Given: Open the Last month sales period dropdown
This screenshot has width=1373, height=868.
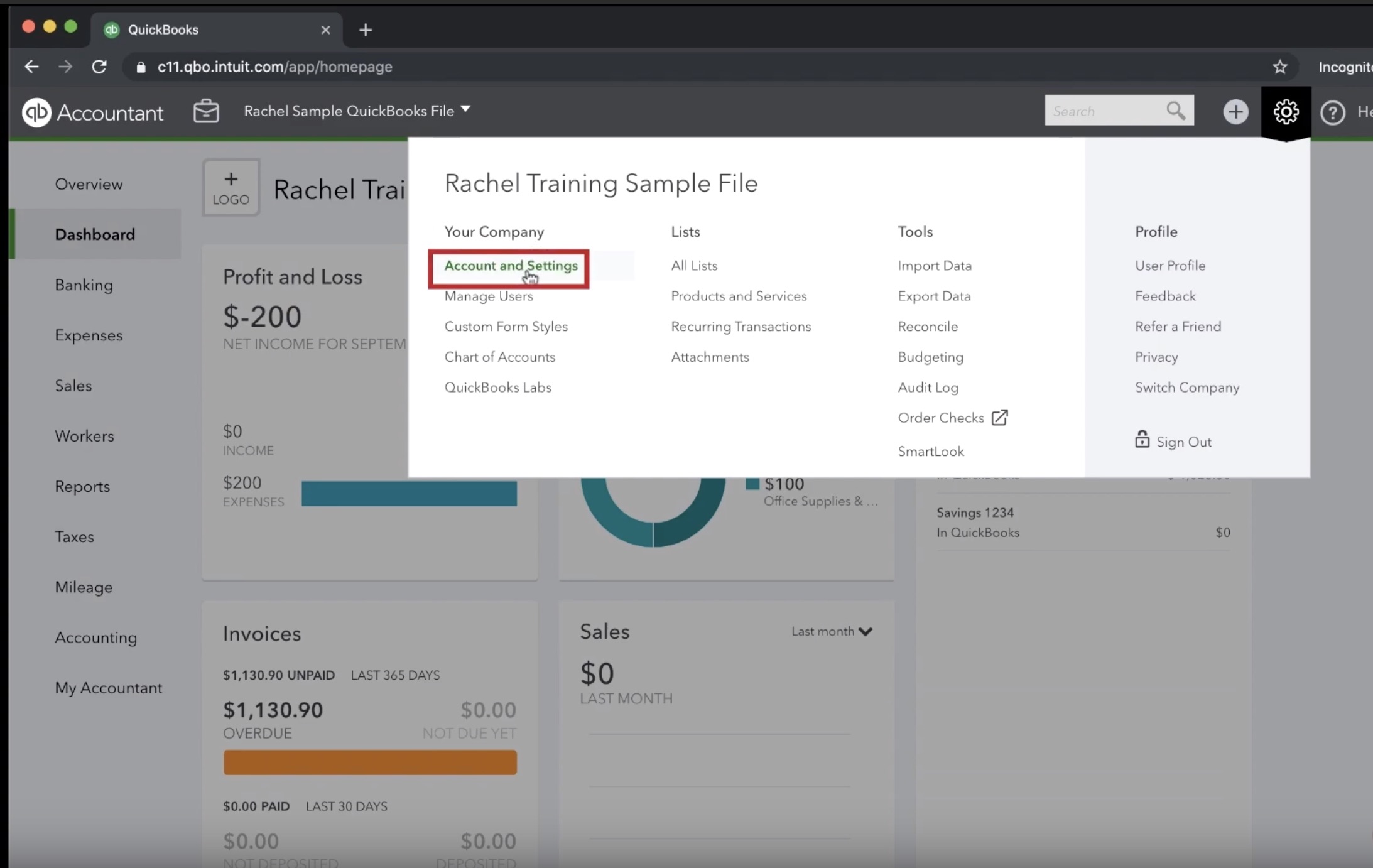Looking at the screenshot, I should [x=832, y=631].
